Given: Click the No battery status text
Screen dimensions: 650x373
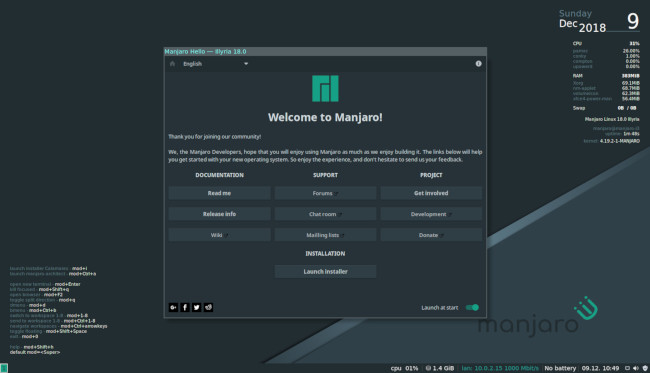Looking at the screenshot, I should pyautogui.click(x=560, y=368).
